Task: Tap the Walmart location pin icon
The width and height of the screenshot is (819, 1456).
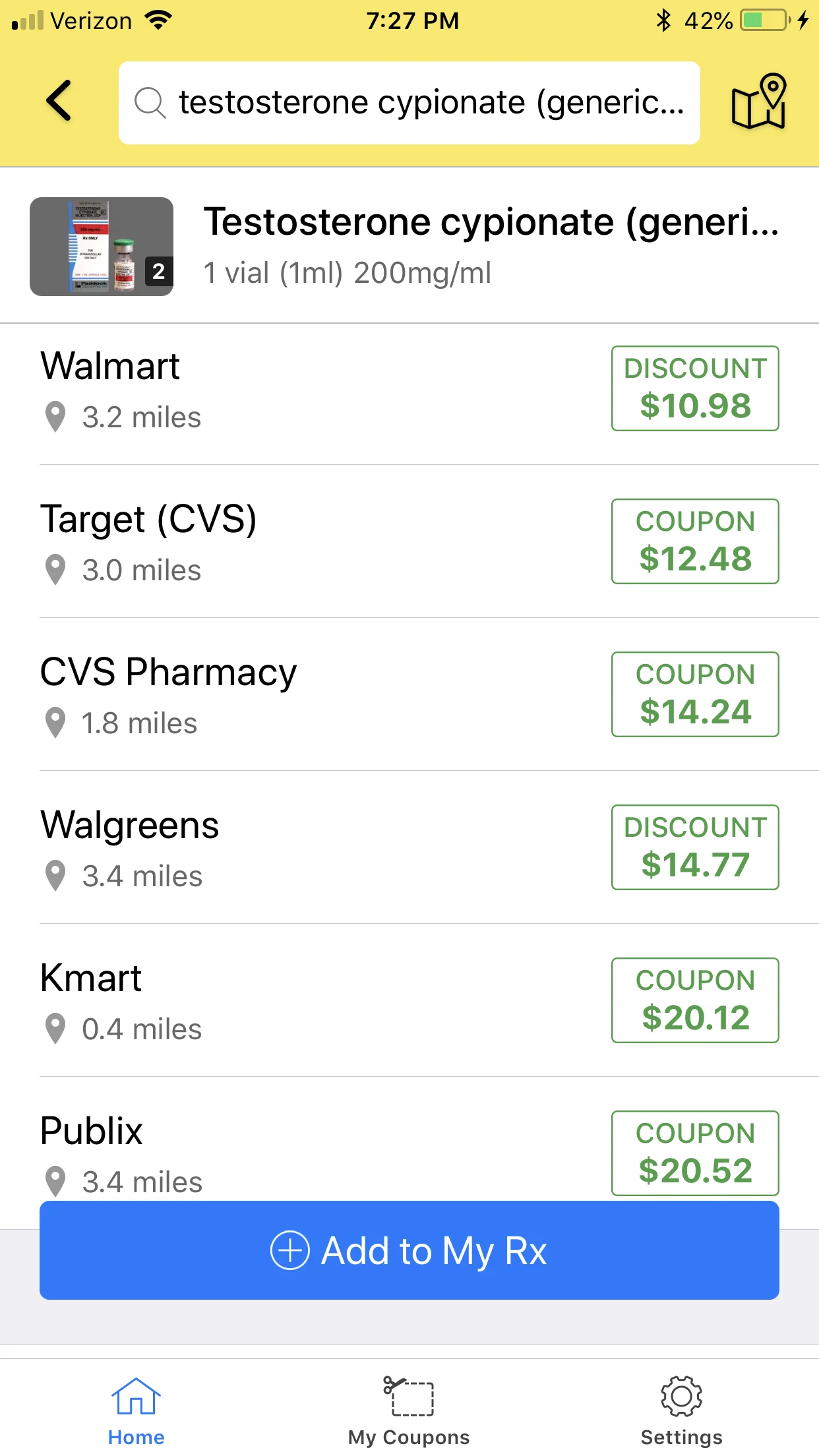Action: (55, 417)
